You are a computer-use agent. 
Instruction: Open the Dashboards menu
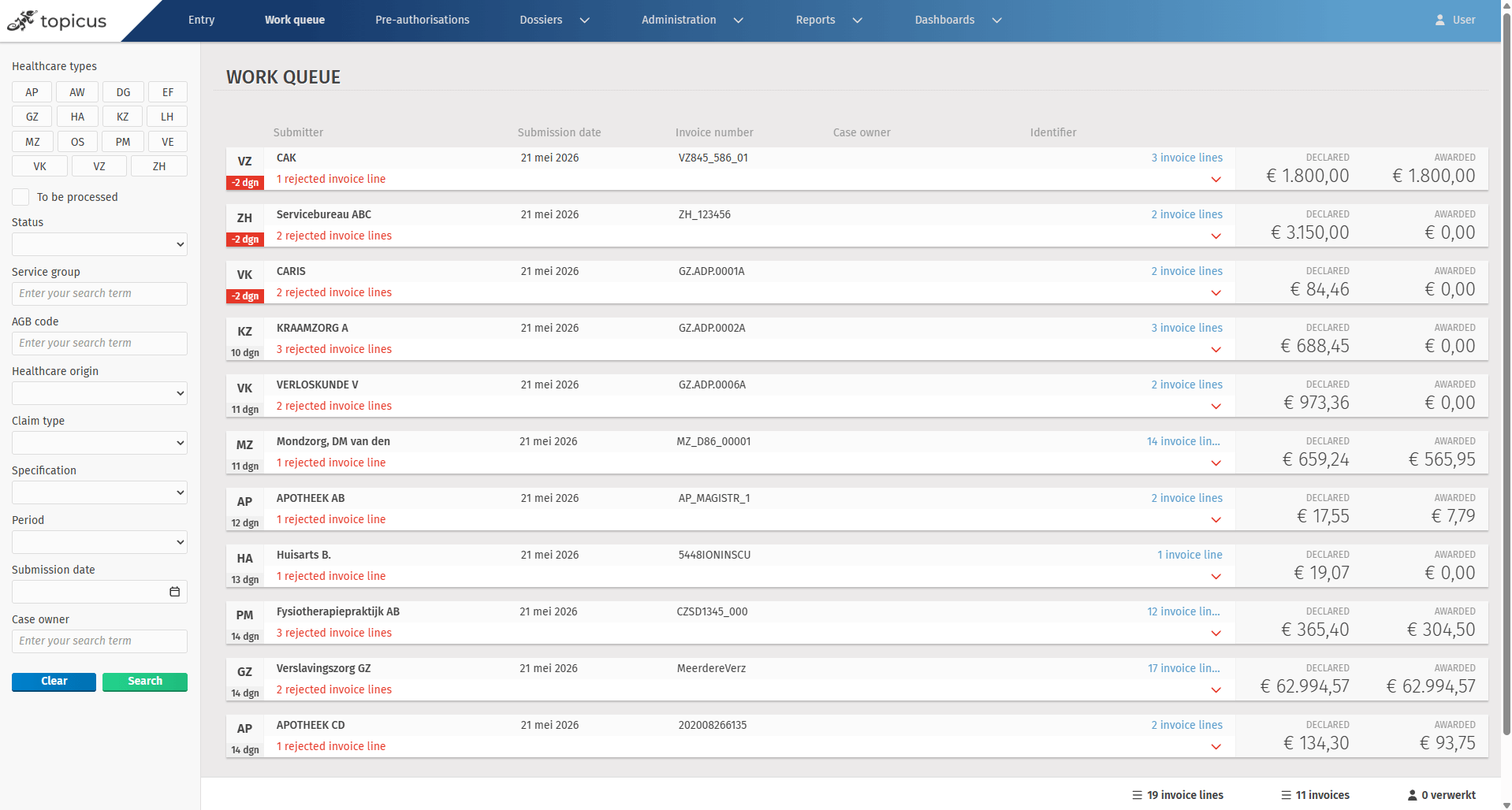958,20
